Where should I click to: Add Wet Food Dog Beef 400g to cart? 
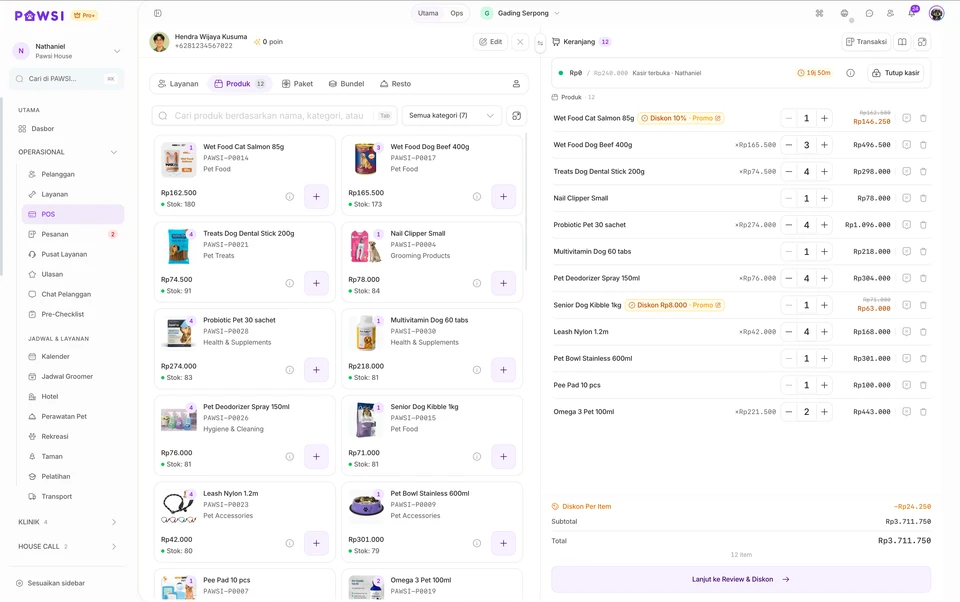pos(503,197)
